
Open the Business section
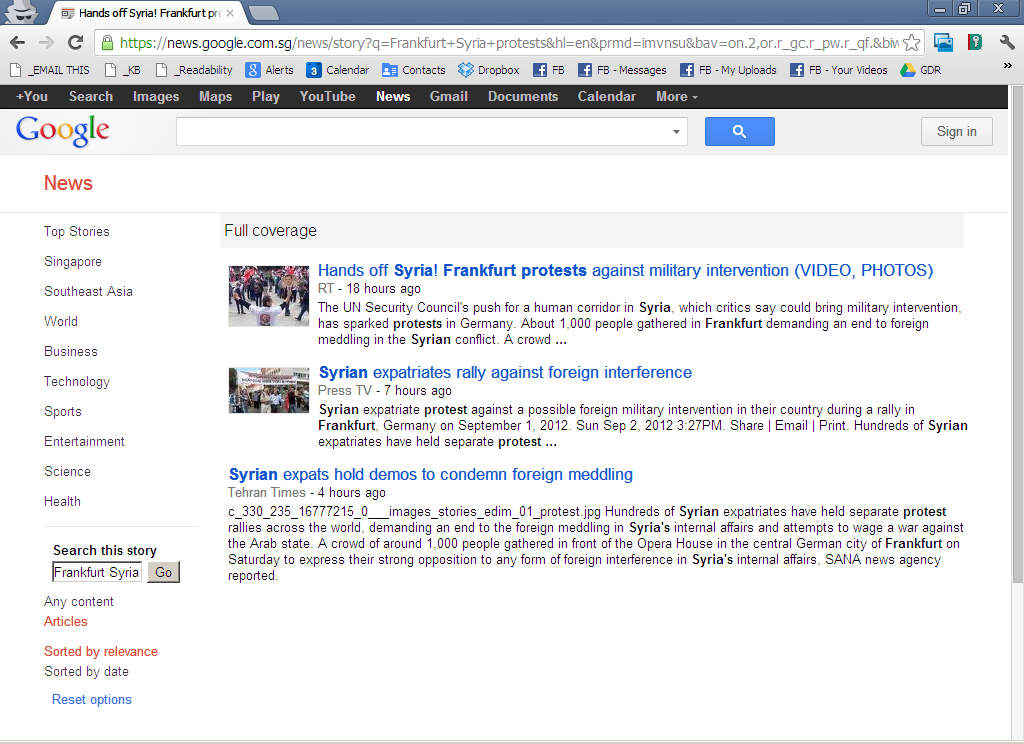click(71, 351)
